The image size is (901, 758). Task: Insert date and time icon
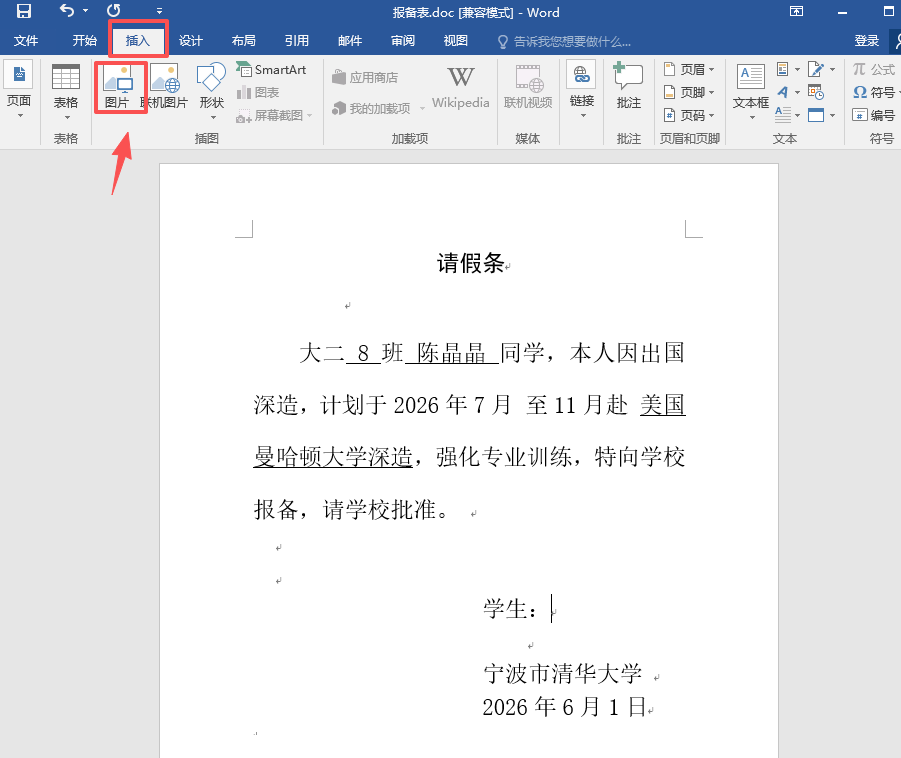[816, 93]
